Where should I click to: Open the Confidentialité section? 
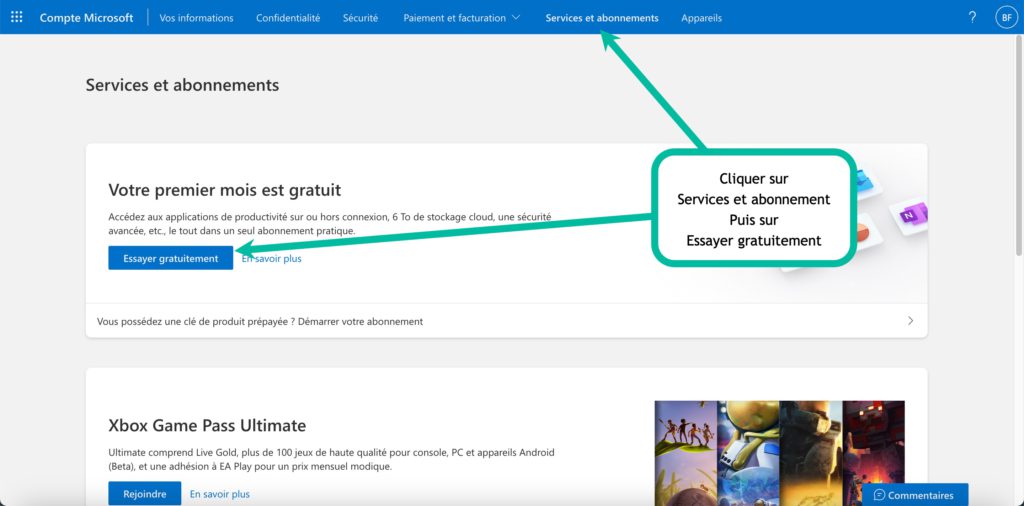tap(288, 17)
